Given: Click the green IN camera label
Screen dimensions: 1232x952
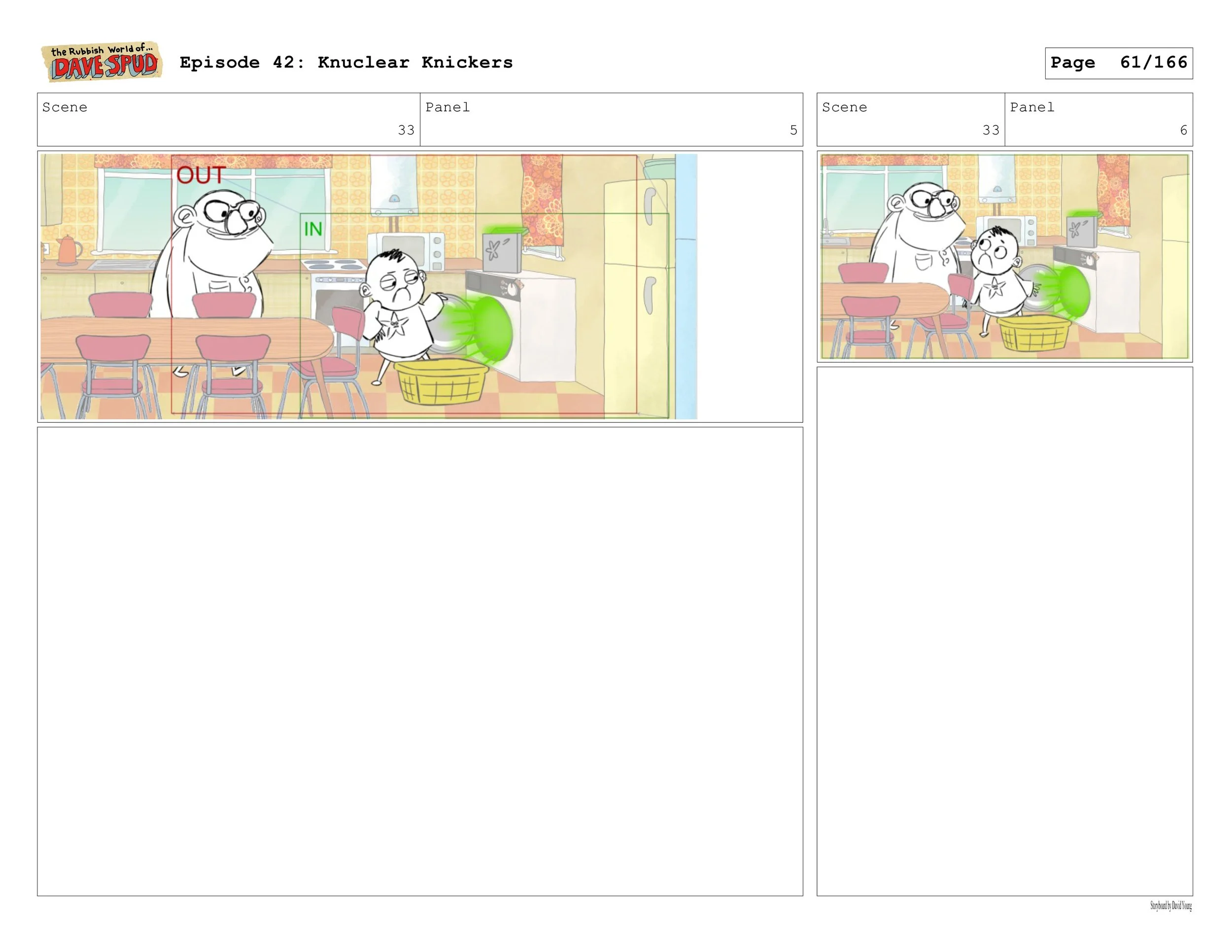Looking at the screenshot, I should coord(313,229).
